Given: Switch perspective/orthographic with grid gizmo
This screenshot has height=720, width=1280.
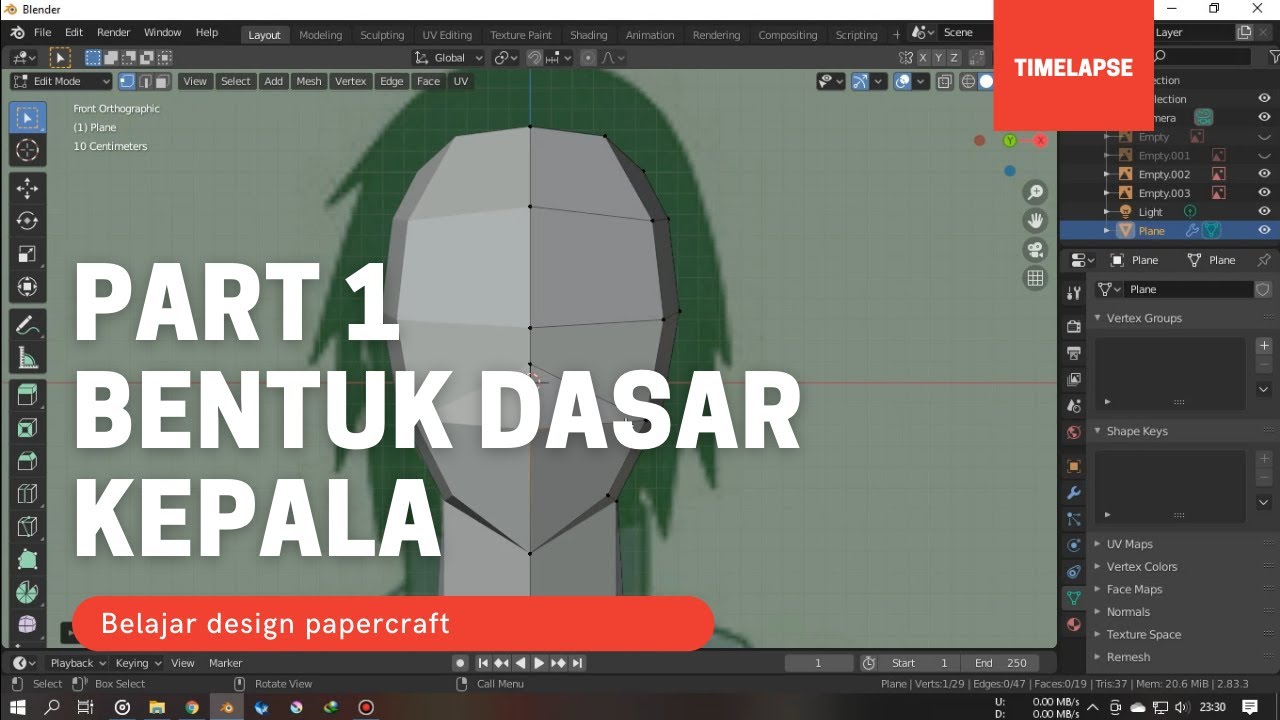Looking at the screenshot, I should pos(1035,278).
